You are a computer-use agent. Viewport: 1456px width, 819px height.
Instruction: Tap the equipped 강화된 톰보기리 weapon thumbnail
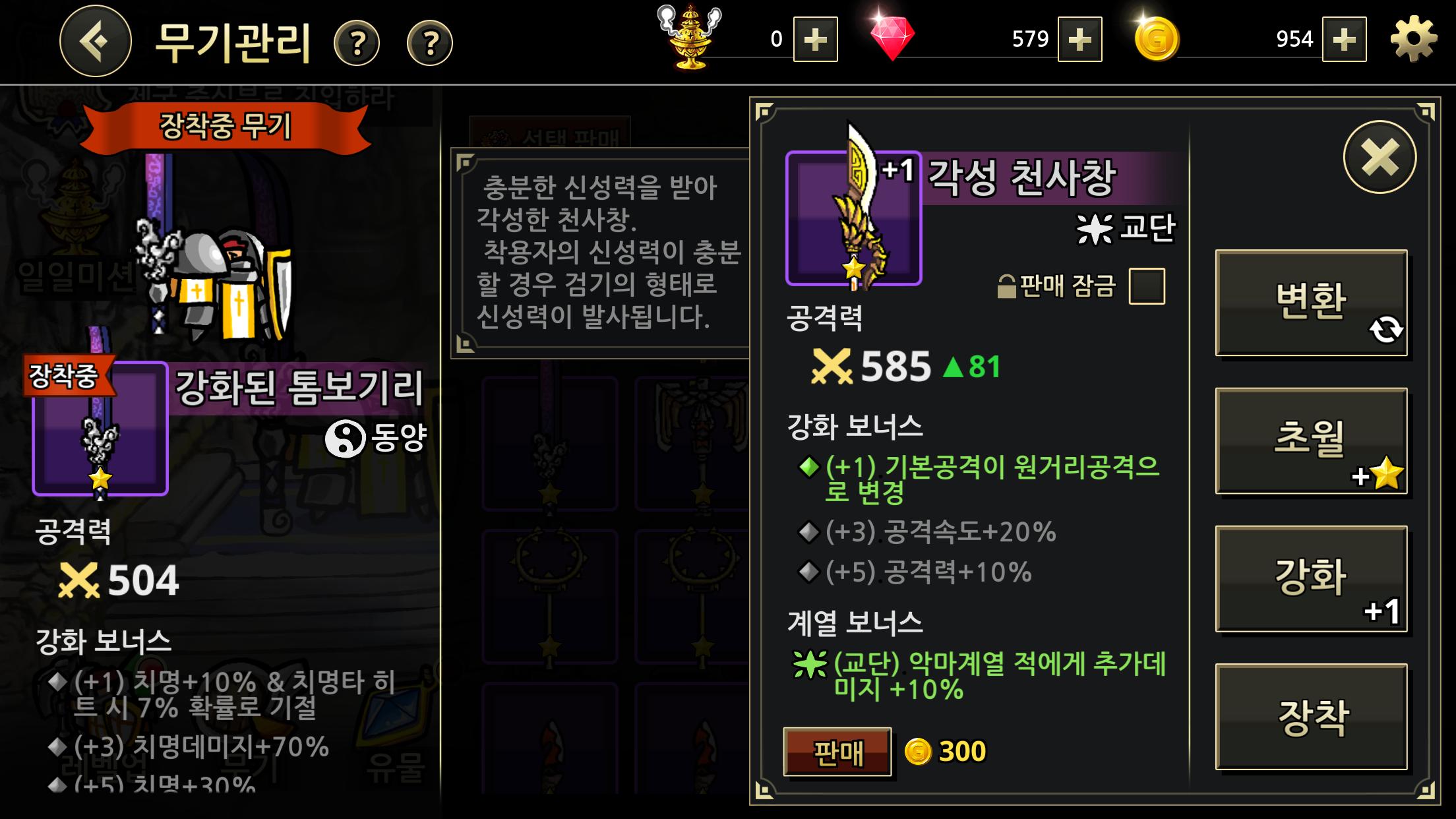[100, 428]
